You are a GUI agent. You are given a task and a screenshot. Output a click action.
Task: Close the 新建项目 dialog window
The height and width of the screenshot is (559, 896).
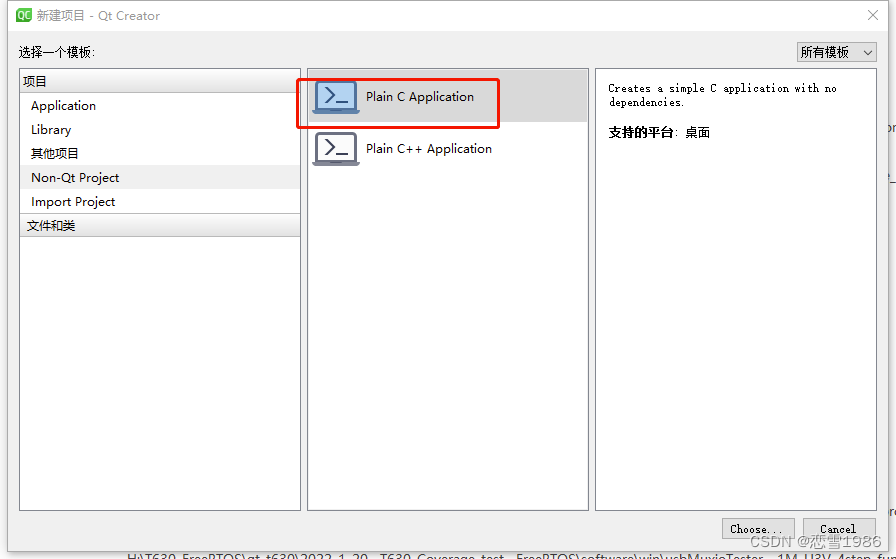(873, 15)
